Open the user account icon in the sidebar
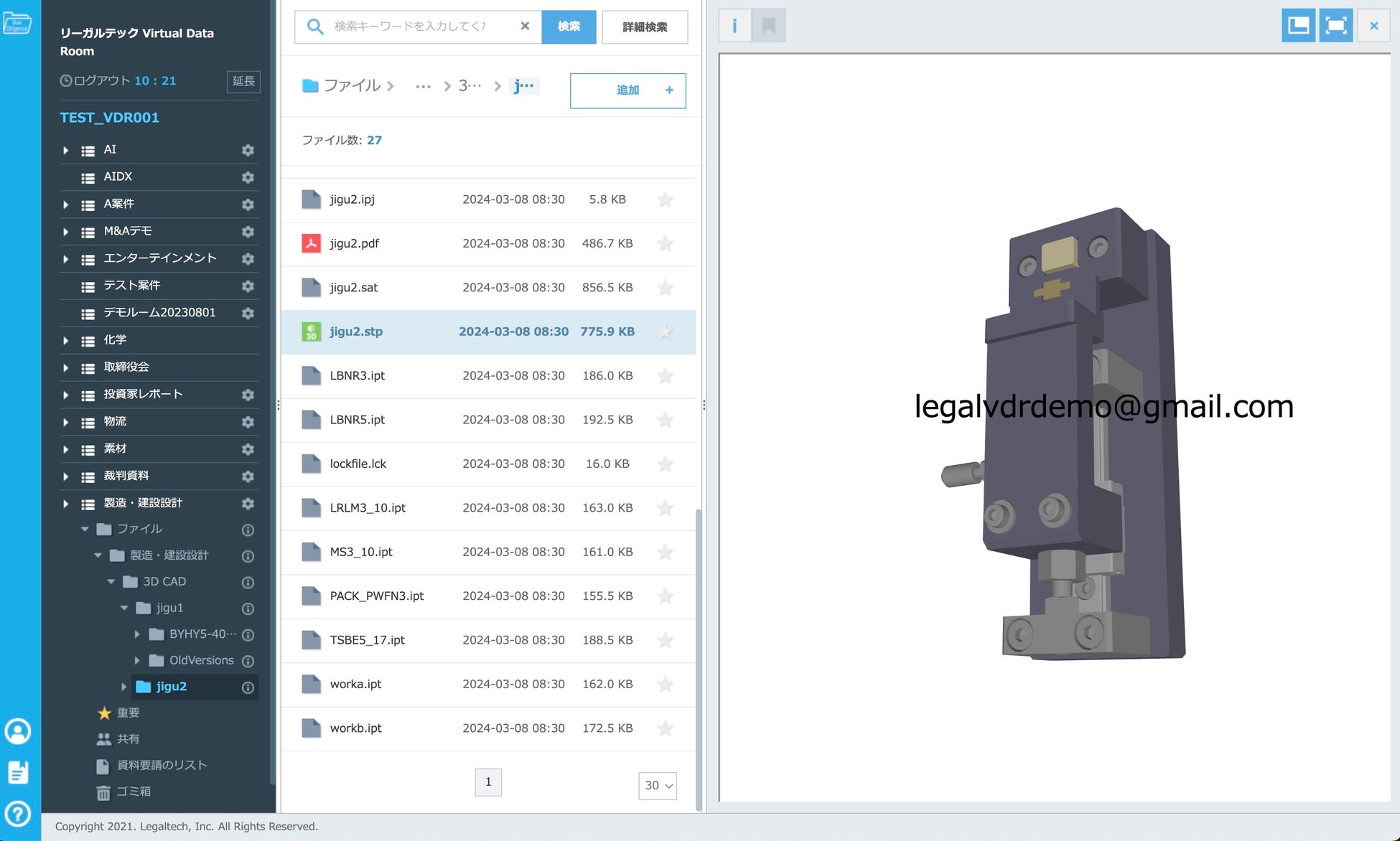This screenshot has width=1400, height=841. 18,731
